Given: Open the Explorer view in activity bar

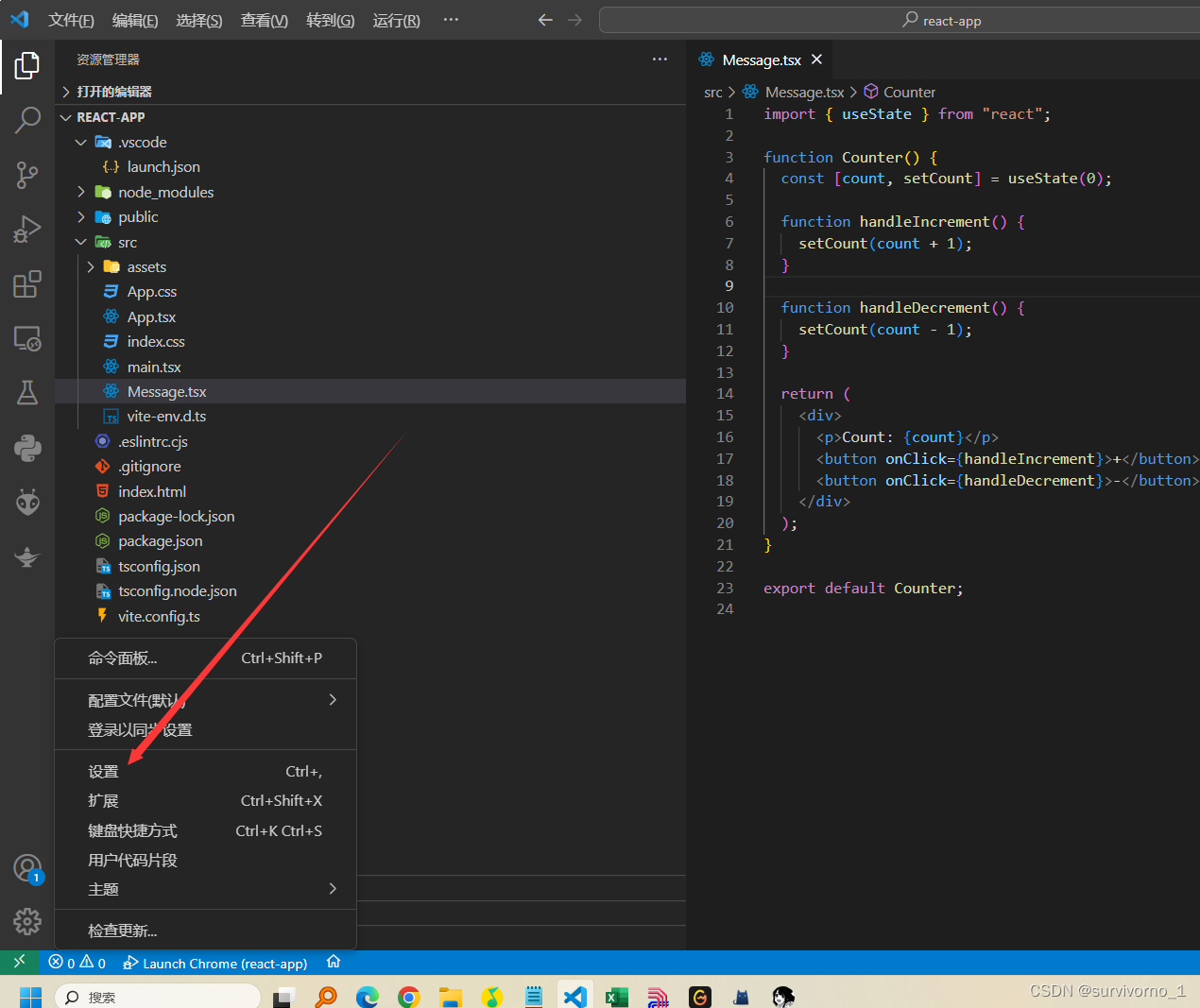Looking at the screenshot, I should (27, 65).
